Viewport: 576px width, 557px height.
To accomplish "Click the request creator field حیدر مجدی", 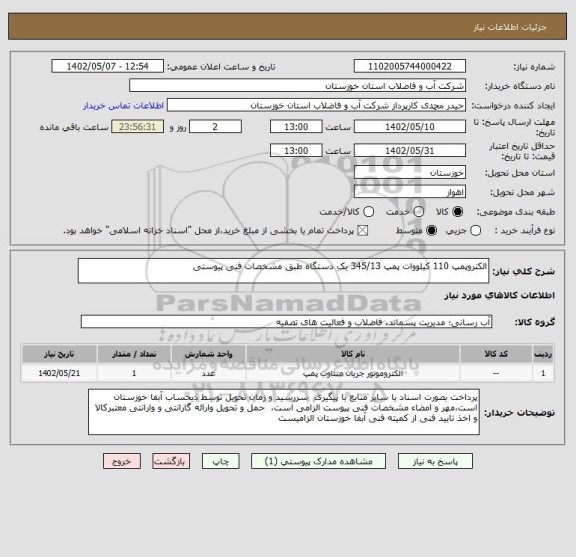I will (x=316, y=105).
